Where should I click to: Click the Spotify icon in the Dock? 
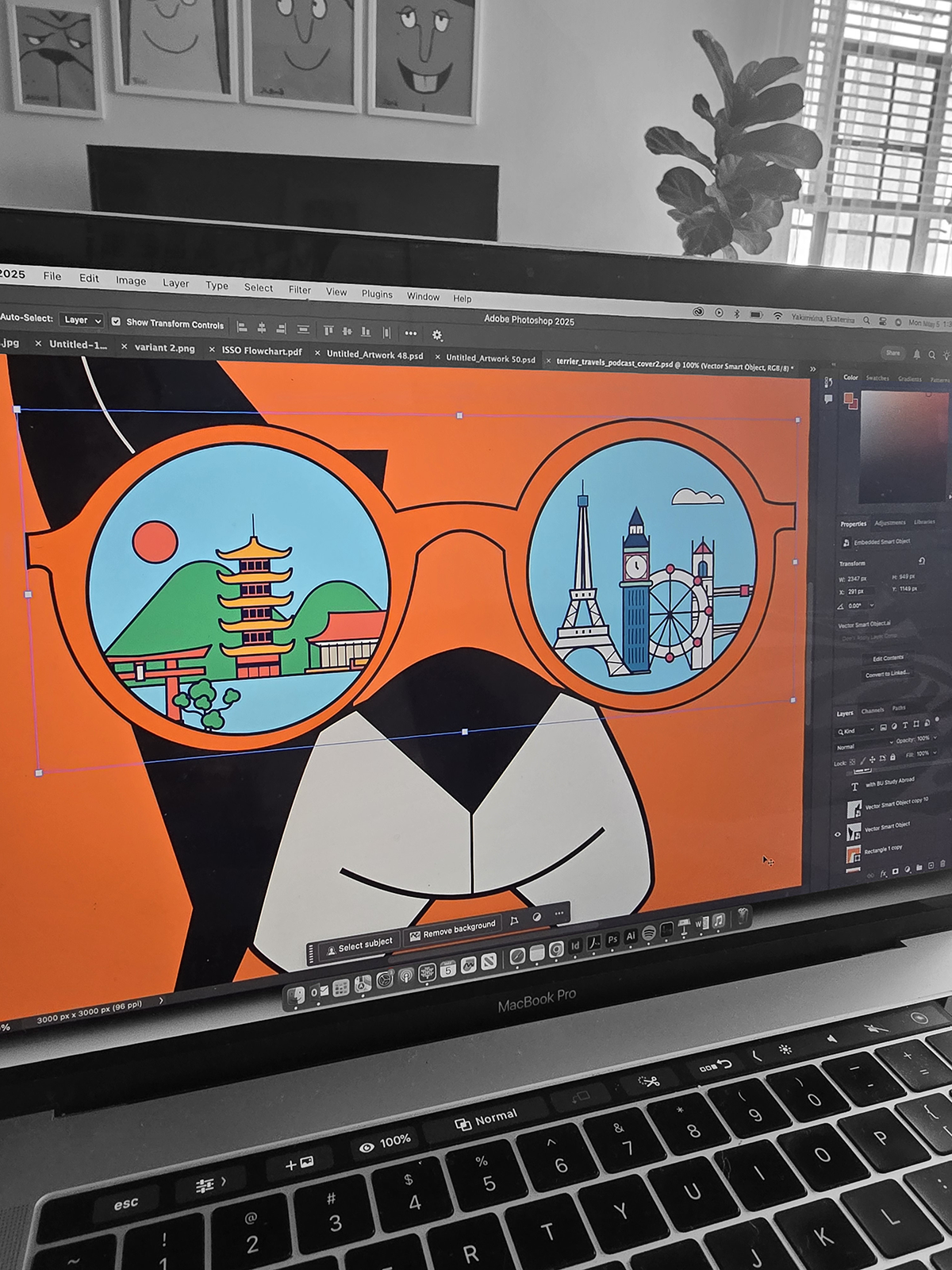[648, 933]
